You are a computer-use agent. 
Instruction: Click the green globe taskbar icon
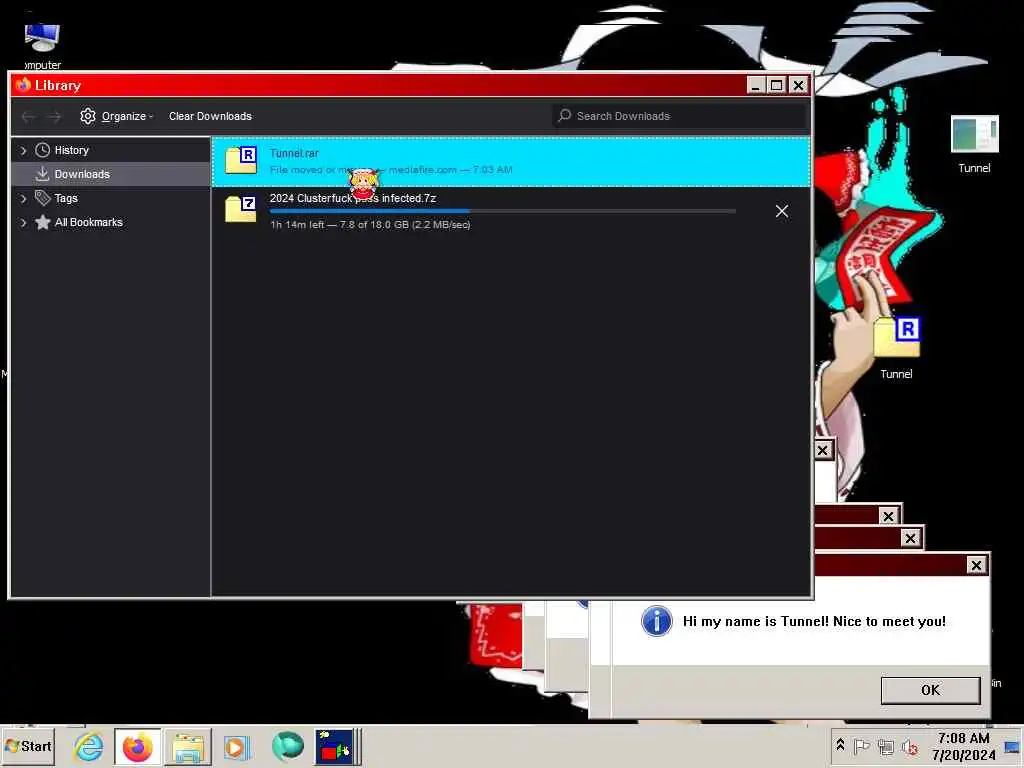click(287, 746)
